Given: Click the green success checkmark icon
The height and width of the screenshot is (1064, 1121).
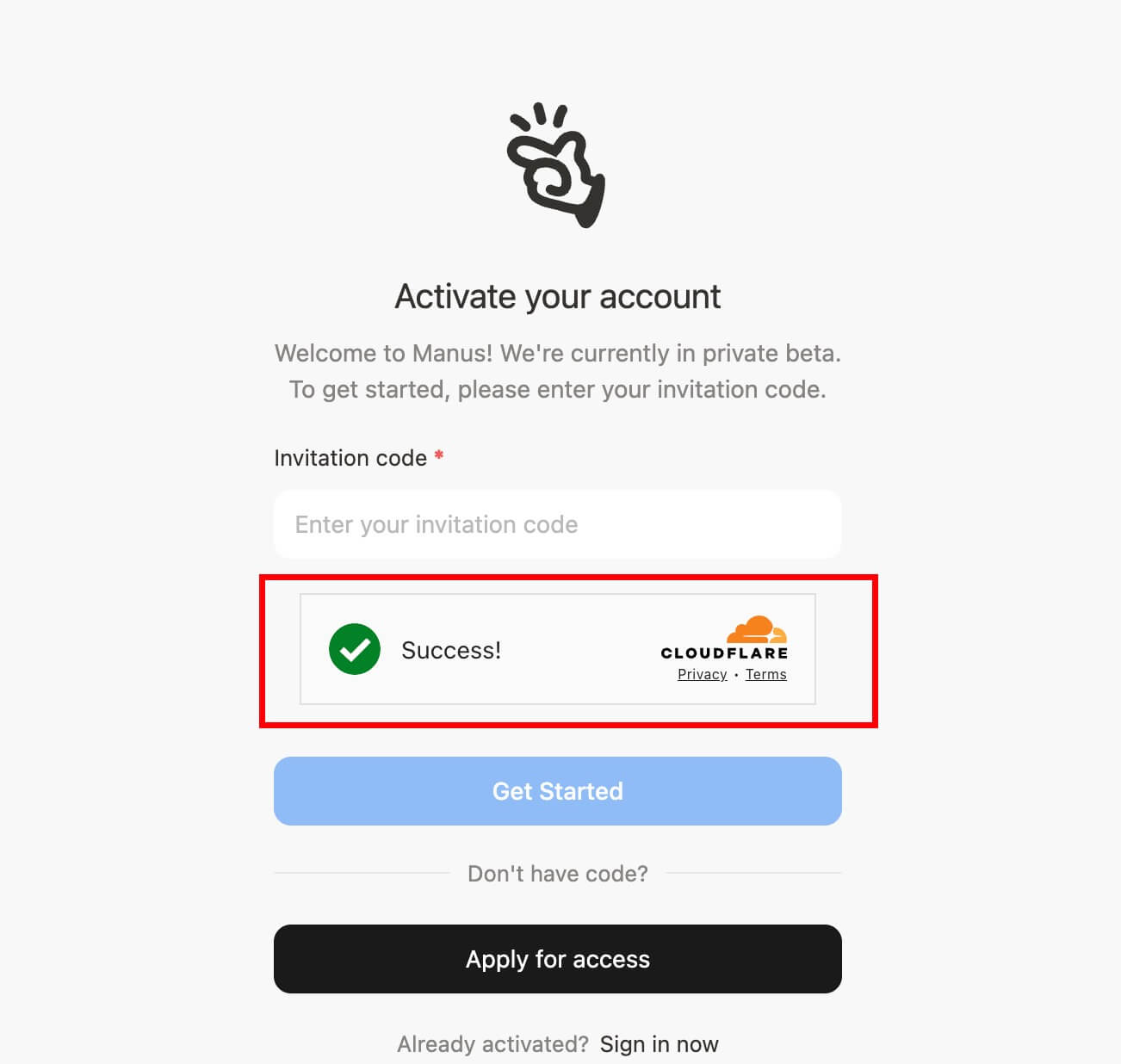Looking at the screenshot, I should (355, 649).
